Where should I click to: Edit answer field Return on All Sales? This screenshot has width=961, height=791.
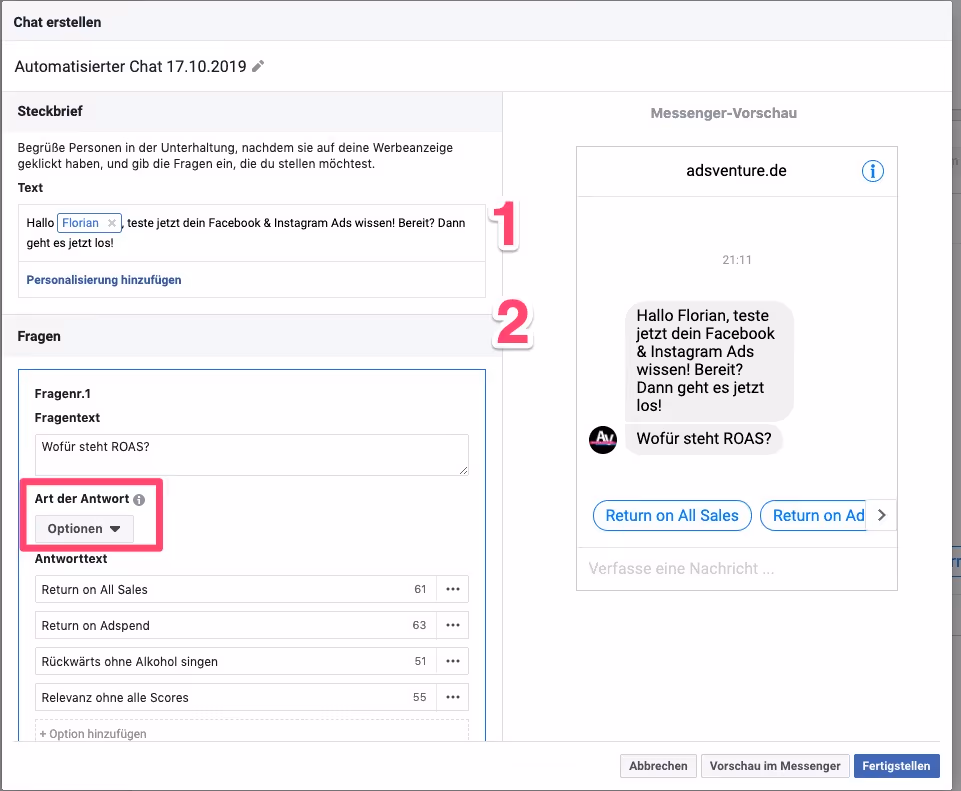click(235, 589)
